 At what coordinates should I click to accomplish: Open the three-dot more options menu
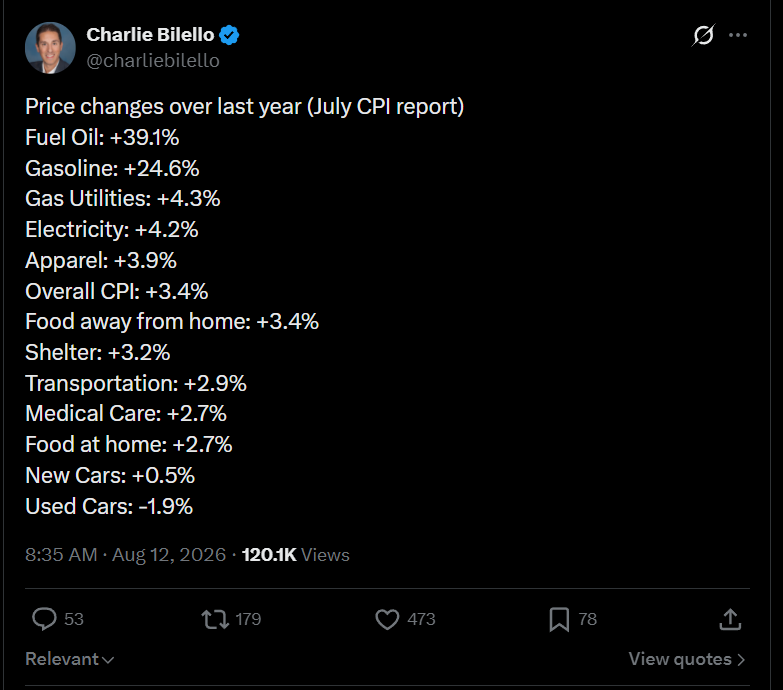point(738,35)
